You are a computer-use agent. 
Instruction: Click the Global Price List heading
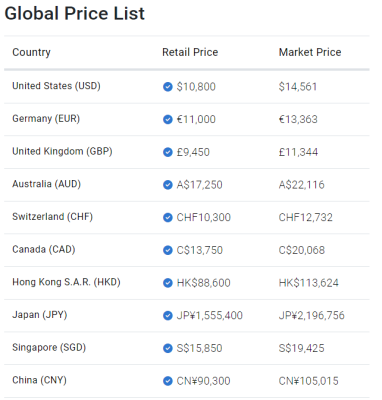(x=75, y=14)
